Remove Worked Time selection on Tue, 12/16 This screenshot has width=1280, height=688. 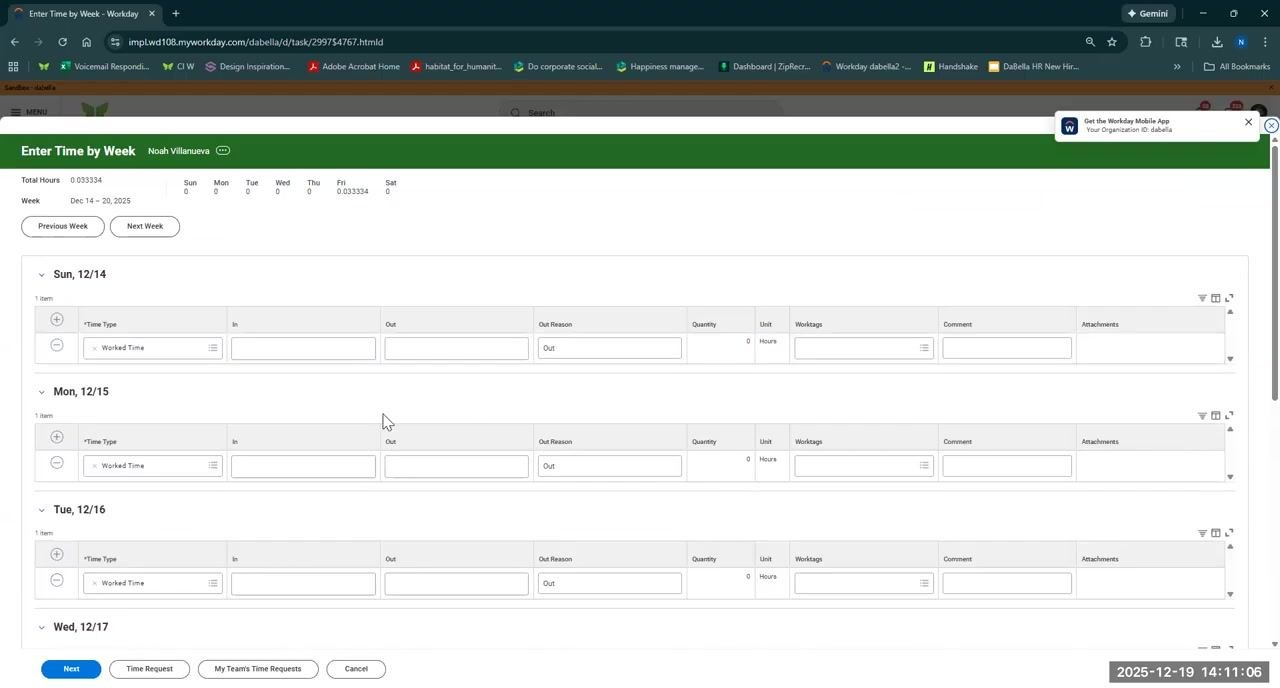pyautogui.click(x=94, y=583)
